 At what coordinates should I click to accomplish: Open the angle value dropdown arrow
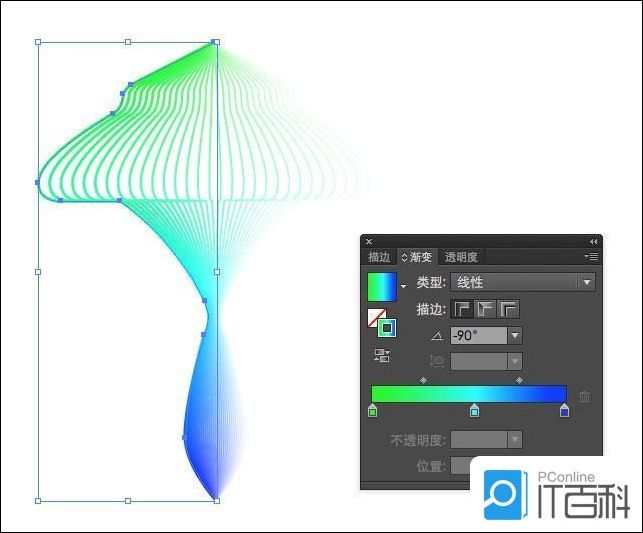point(515,336)
